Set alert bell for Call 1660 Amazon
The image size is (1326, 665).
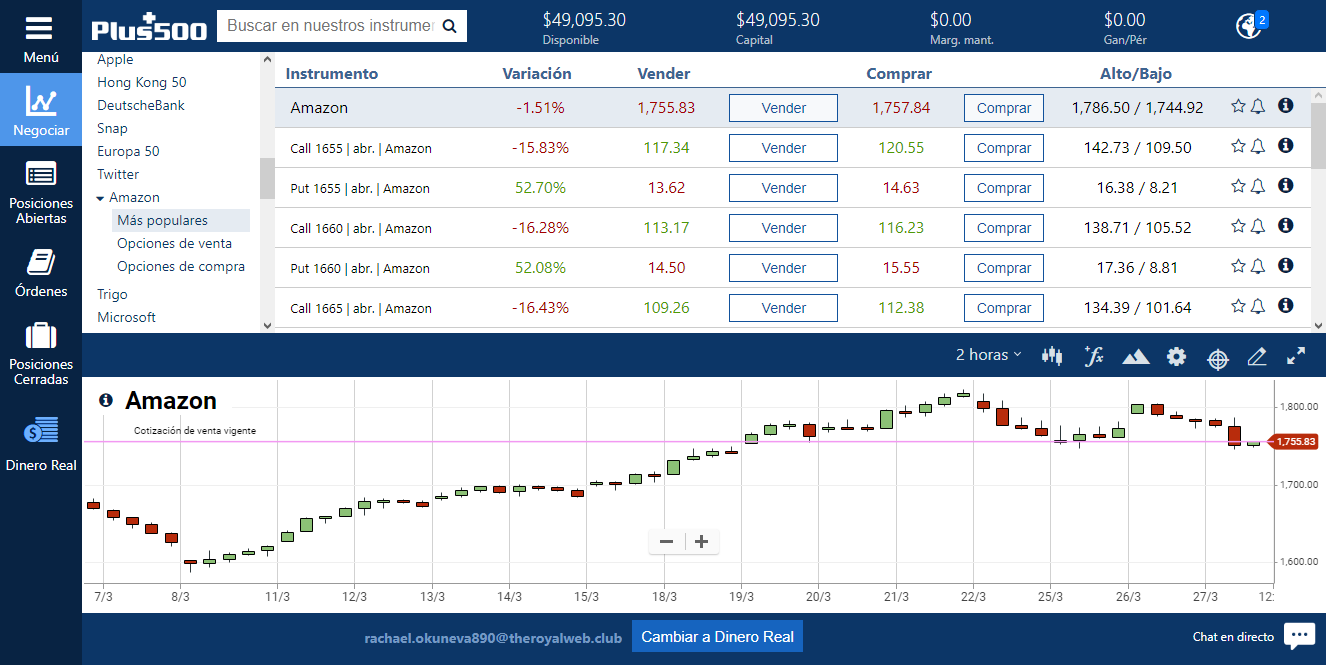tap(1258, 226)
